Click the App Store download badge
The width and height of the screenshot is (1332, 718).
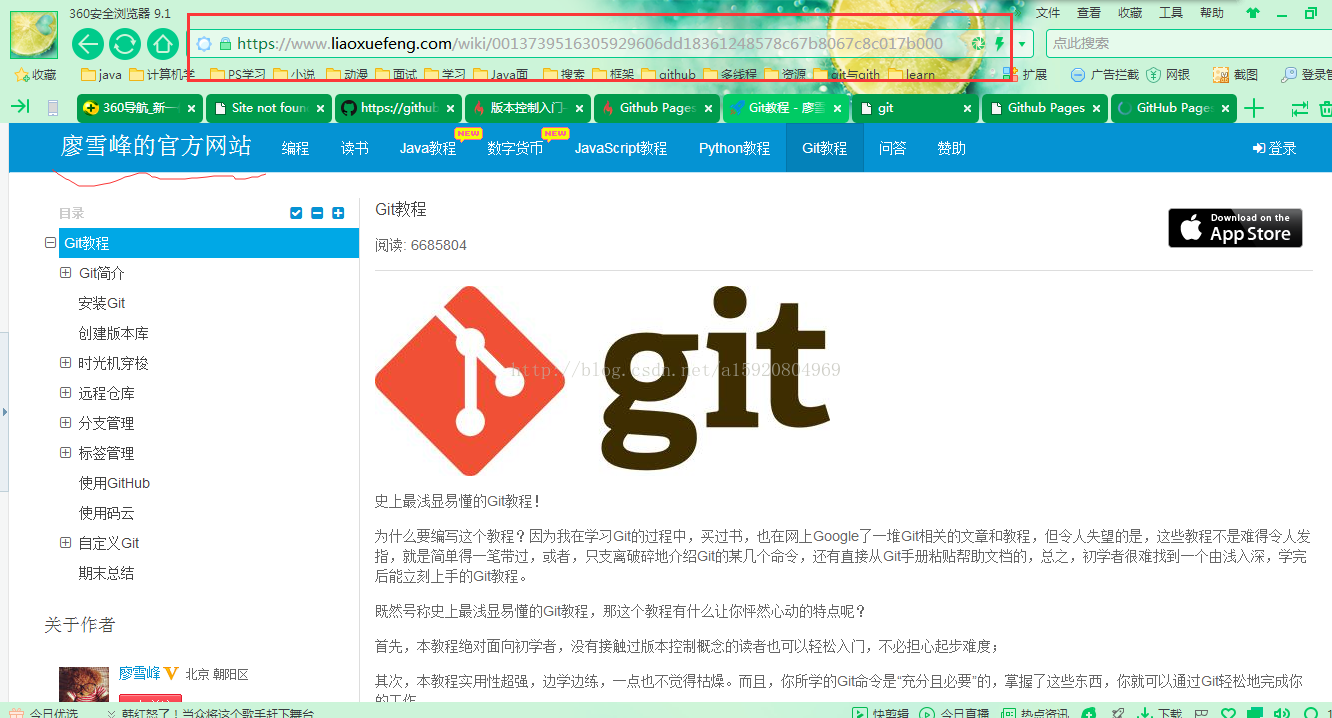pyautogui.click(x=1236, y=228)
